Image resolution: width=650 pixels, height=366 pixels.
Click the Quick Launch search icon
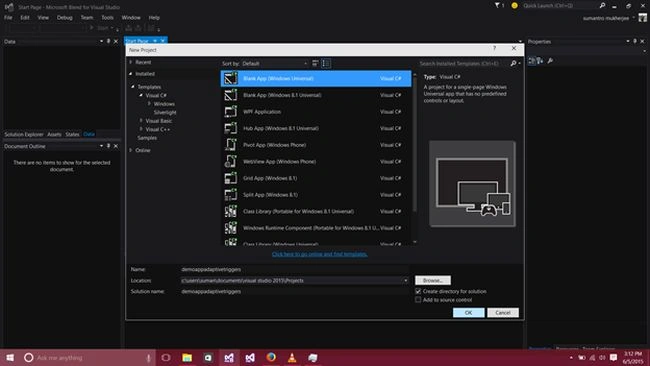(602, 5)
